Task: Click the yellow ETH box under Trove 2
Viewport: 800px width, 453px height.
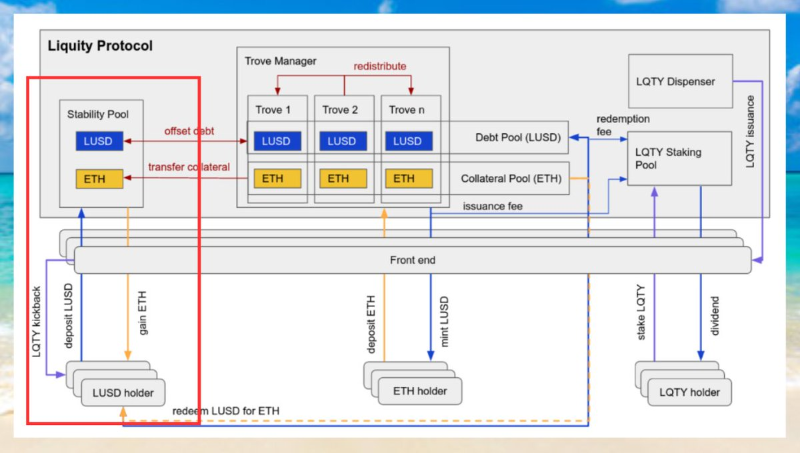Action: [343, 179]
